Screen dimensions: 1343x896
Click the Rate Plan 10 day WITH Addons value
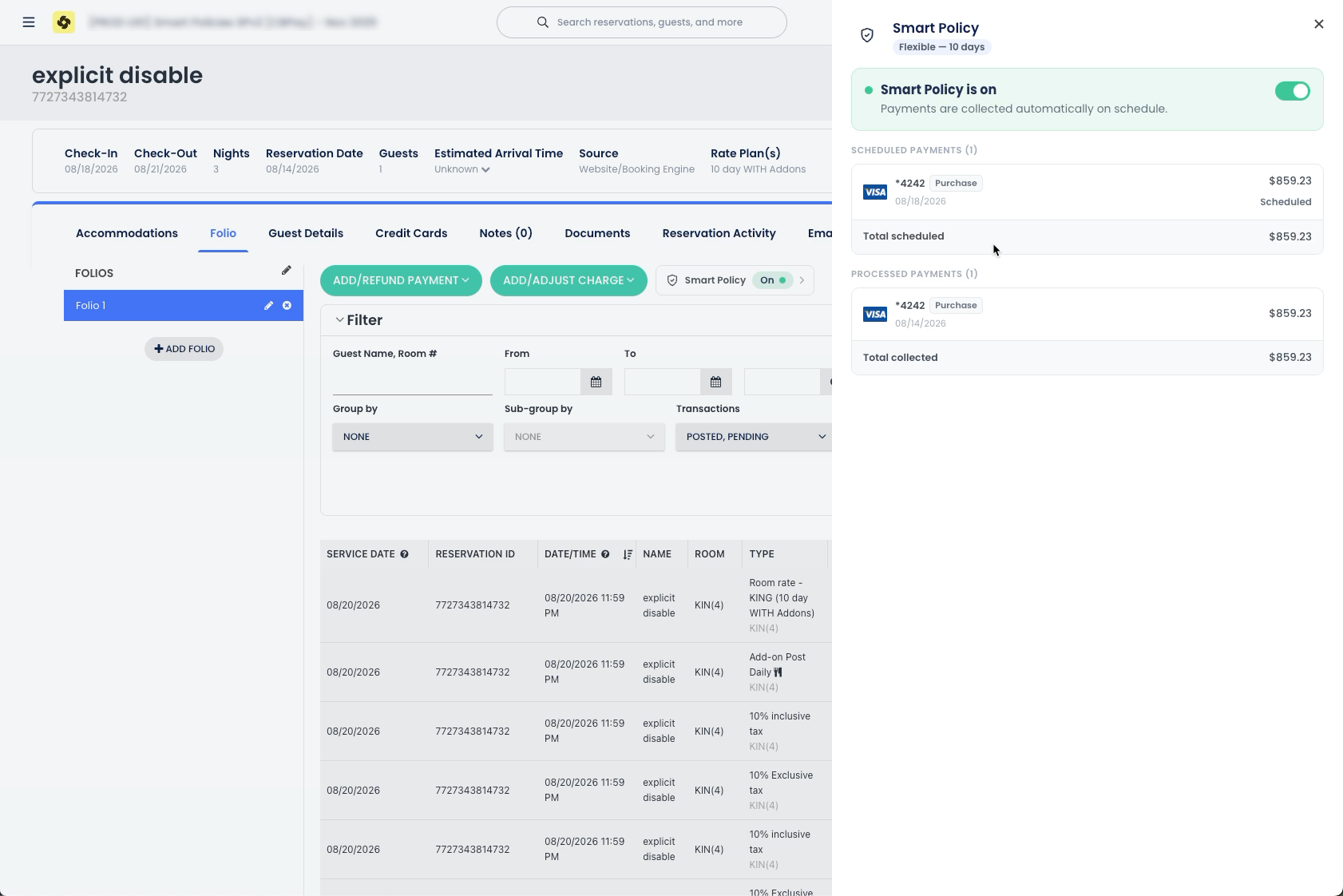click(x=759, y=169)
